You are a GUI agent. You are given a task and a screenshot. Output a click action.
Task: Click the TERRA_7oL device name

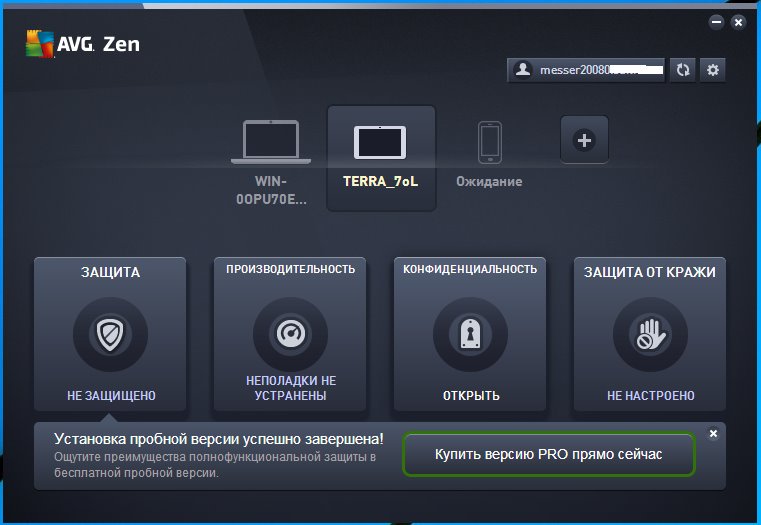(380, 181)
